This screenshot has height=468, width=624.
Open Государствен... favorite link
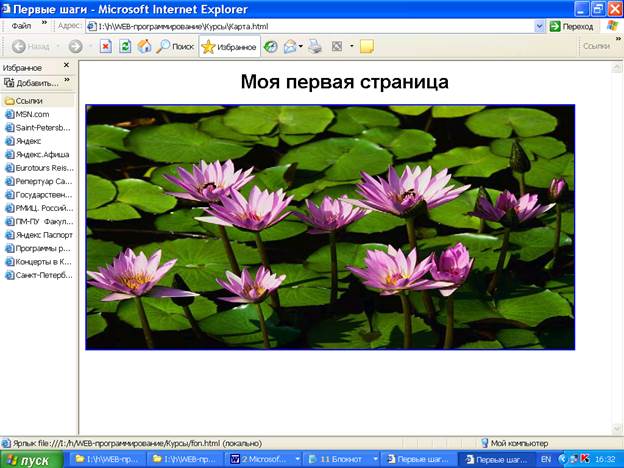(39, 195)
